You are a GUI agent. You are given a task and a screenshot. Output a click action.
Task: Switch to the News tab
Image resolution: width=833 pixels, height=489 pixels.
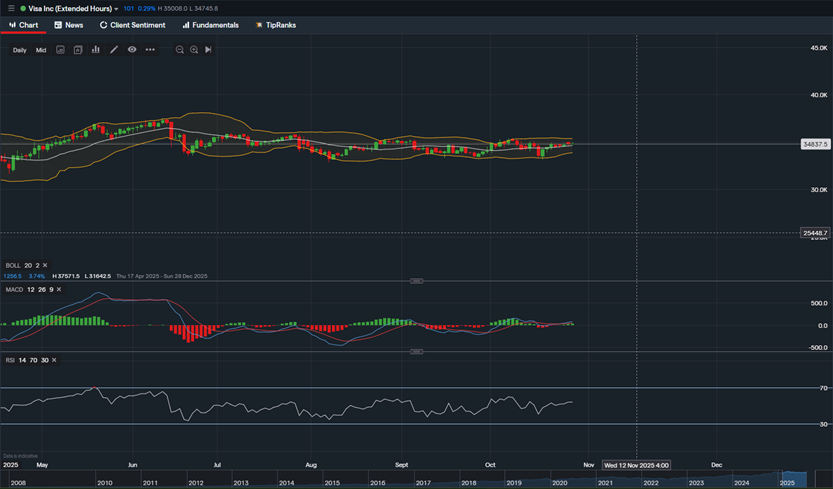pos(68,25)
